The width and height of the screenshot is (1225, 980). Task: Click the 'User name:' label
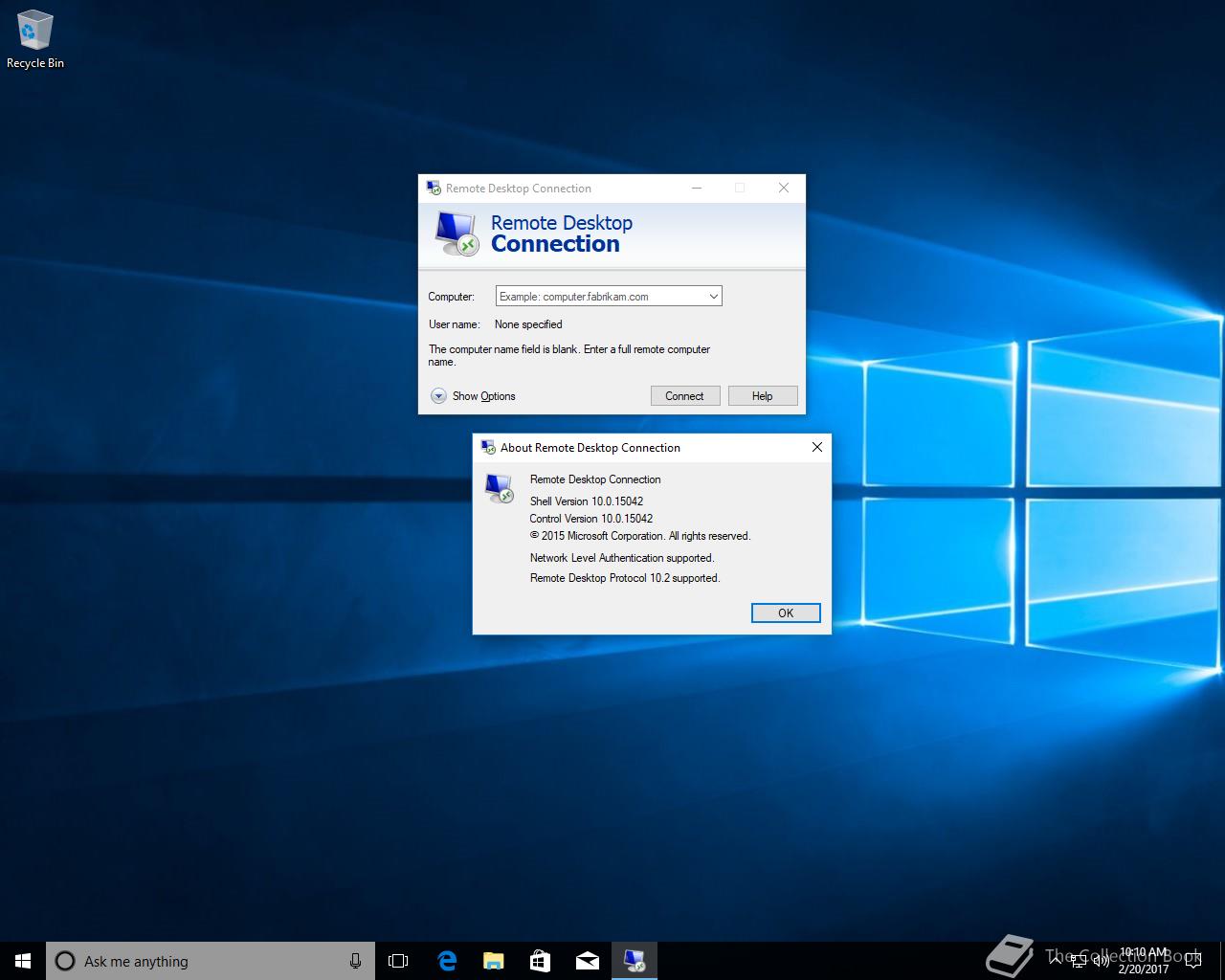pos(454,324)
